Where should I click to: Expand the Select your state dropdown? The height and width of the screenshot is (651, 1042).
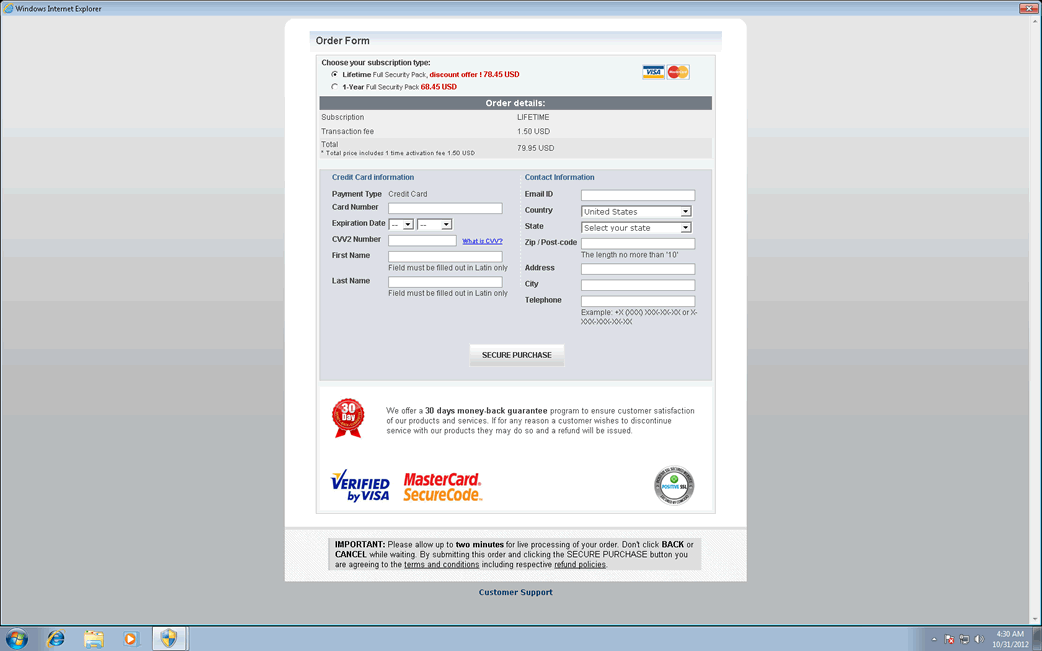(x=637, y=228)
